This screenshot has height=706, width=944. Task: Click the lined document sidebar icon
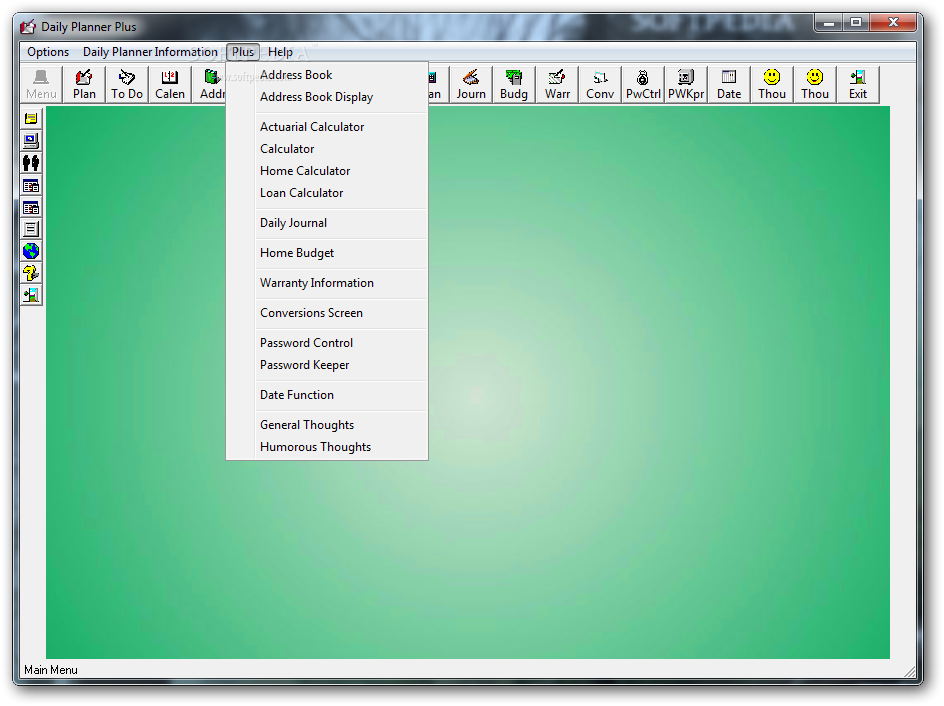pyautogui.click(x=31, y=229)
